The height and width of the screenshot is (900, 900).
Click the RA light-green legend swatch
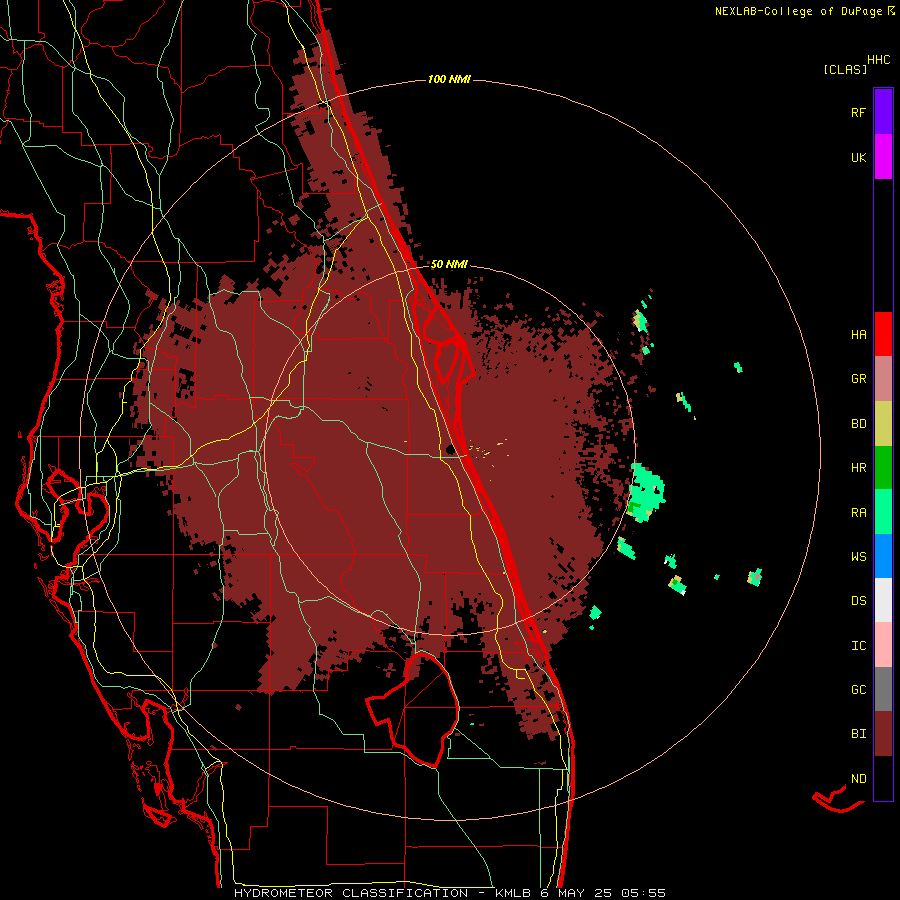(883, 512)
